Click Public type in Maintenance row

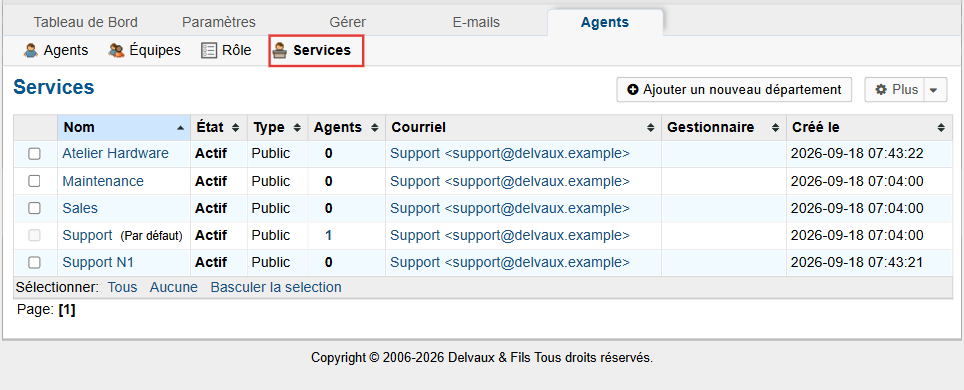[x=271, y=181]
